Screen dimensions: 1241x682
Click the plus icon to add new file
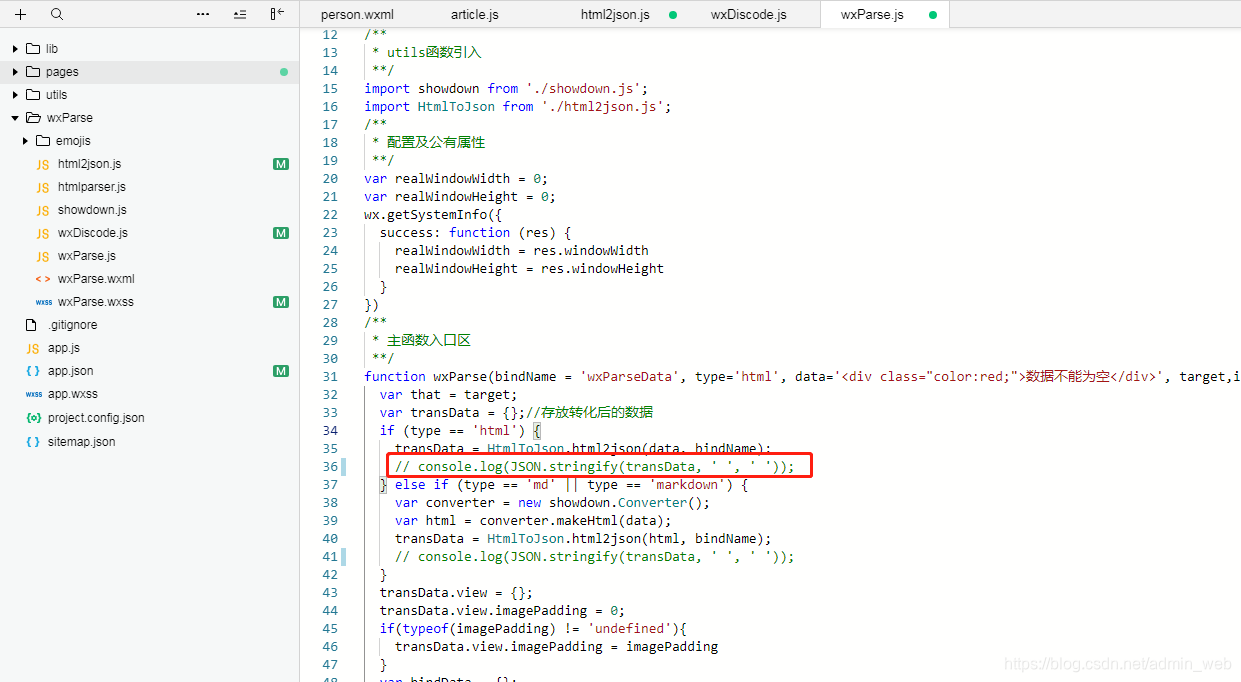pyautogui.click(x=21, y=14)
